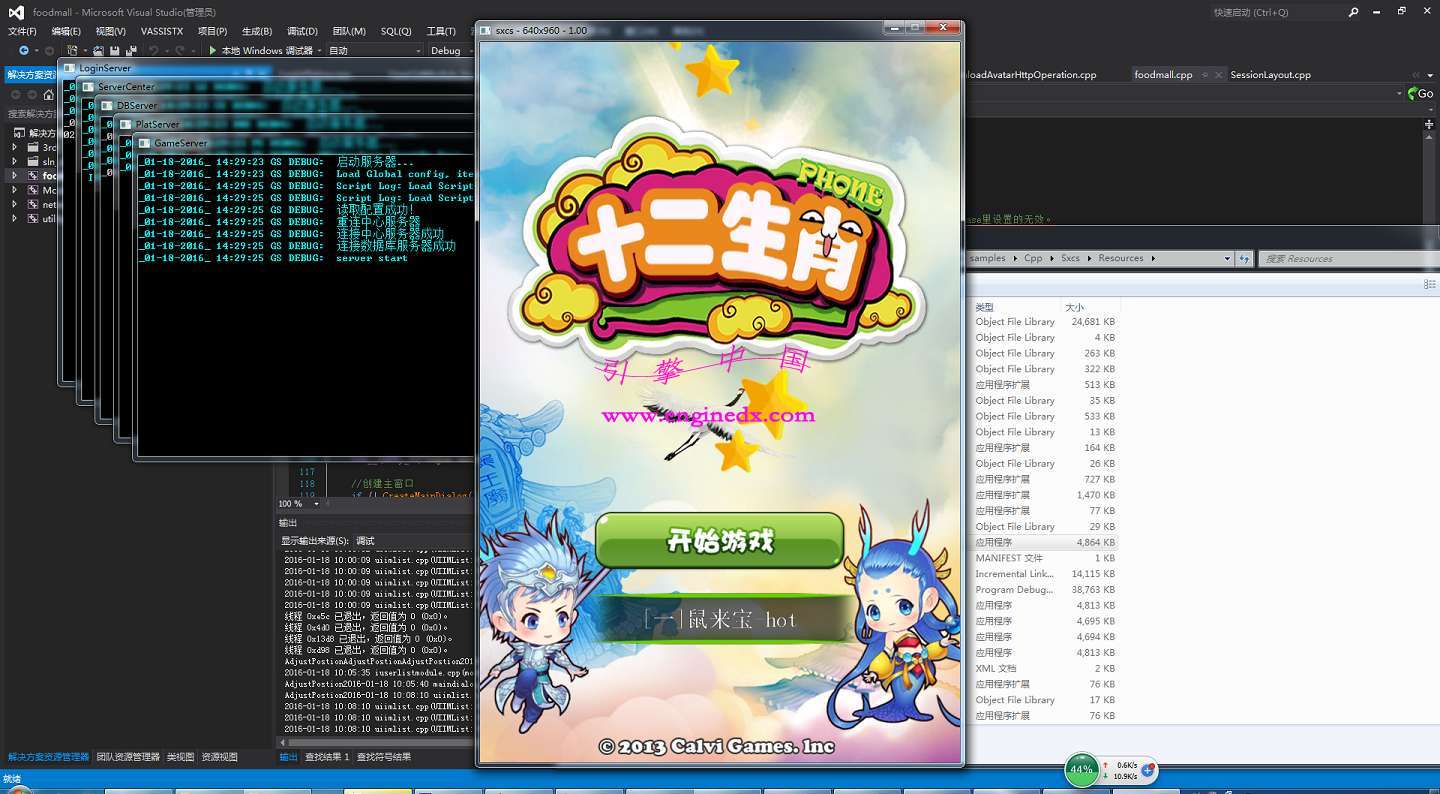The height and width of the screenshot is (794, 1440).
Task: Click the undo toolbar icon
Action: pyautogui.click(x=154, y=50)
